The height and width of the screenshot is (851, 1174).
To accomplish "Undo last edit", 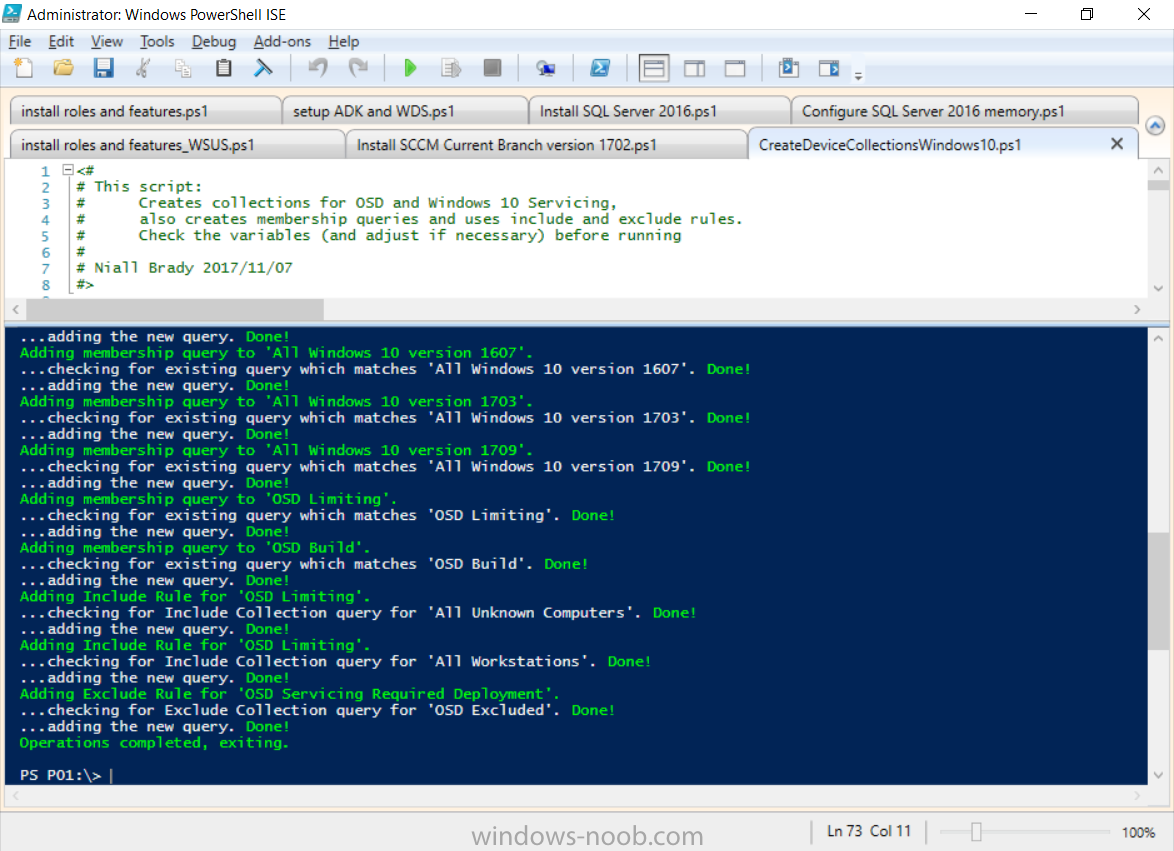I will tap(318, 69).
